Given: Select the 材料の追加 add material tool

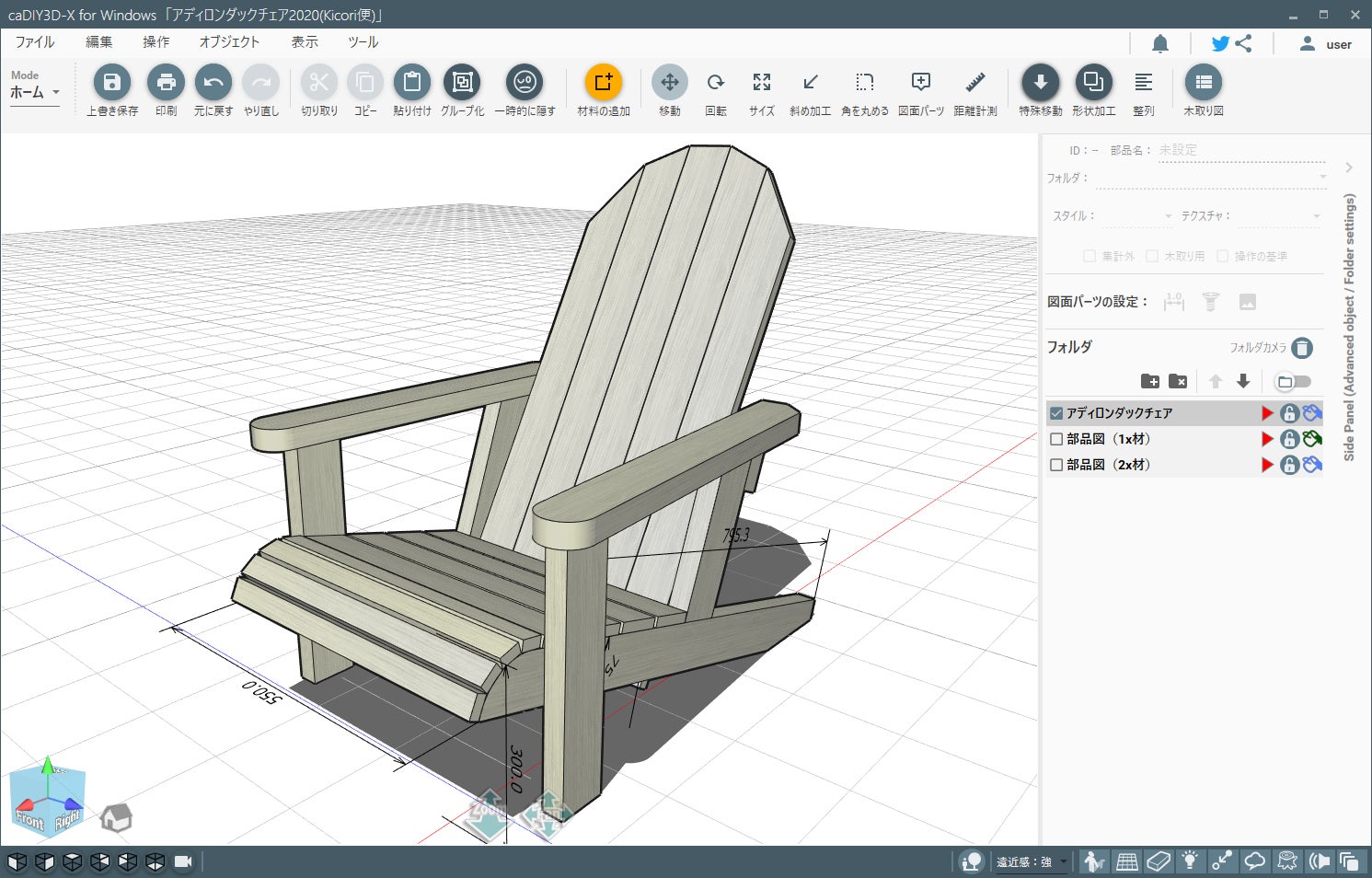Looking at the screenshot, I should tap(603, 83).
